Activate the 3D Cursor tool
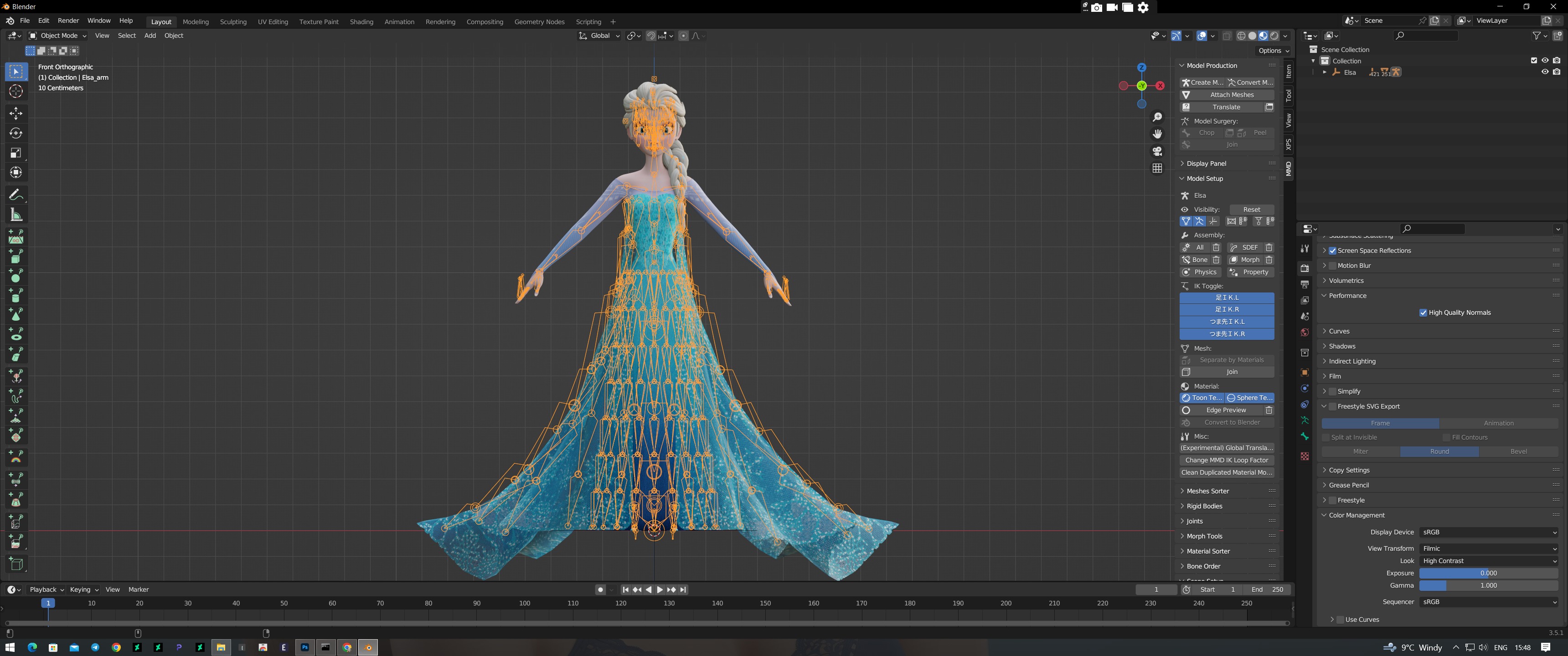 pyautogui.click(x=16, y=91)
